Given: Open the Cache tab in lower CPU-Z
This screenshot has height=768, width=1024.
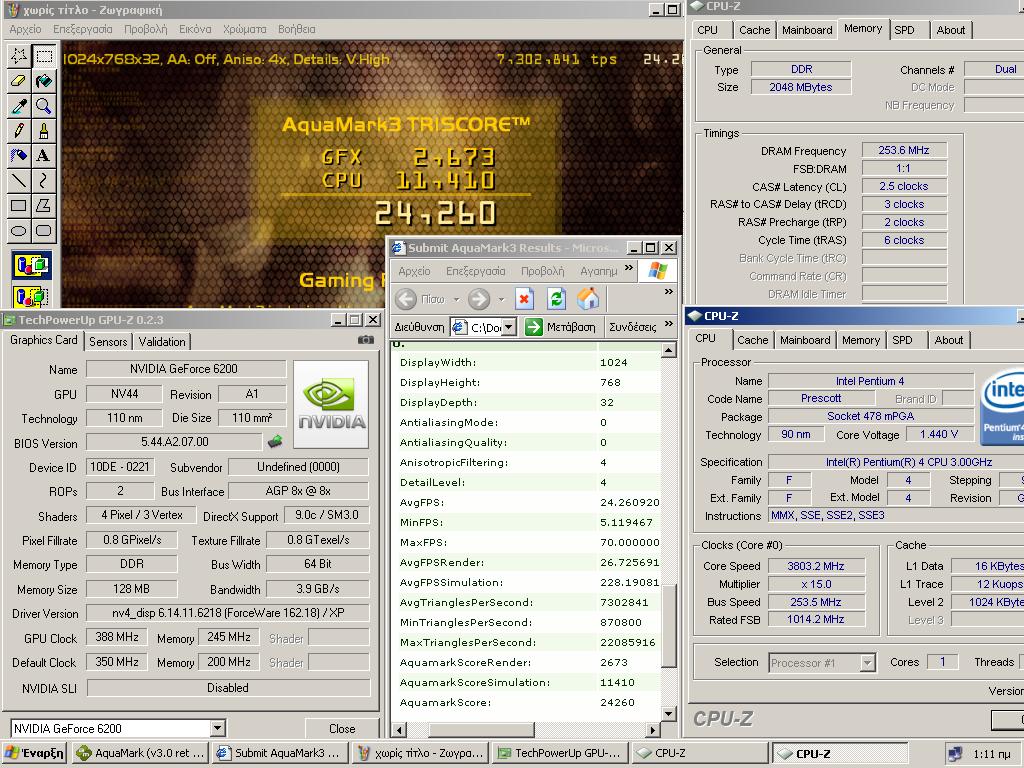Looking at the screenshot, I should tap(753, 340).
